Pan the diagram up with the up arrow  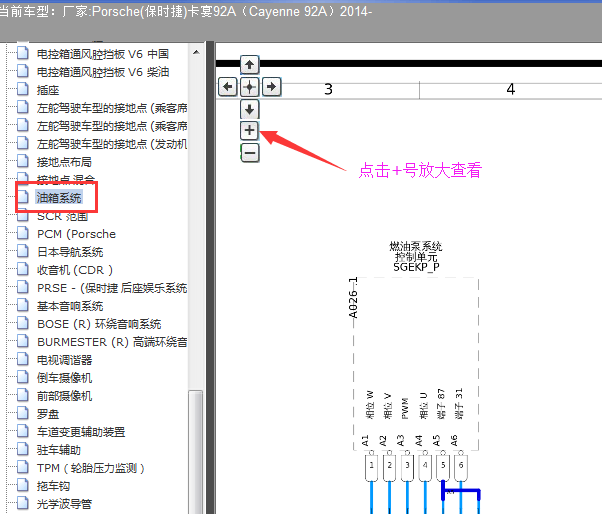250,64
